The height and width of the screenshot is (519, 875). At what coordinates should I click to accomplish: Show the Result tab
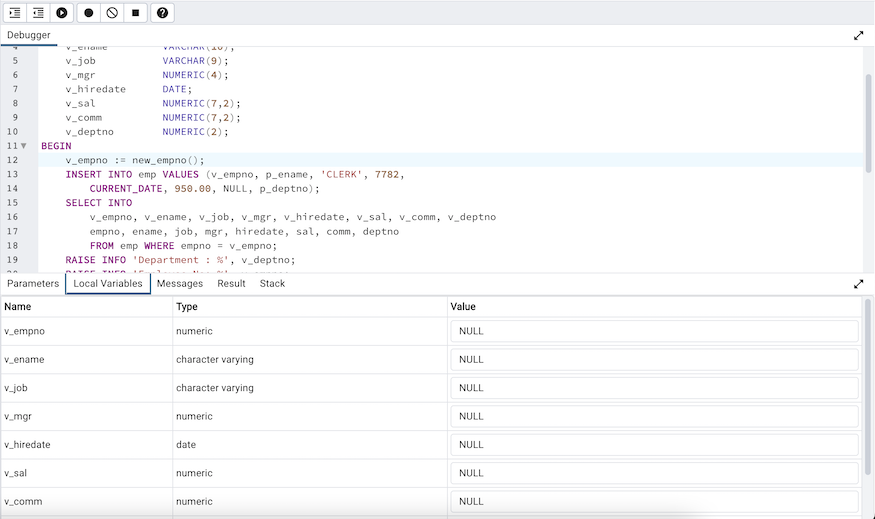point(231,284)
